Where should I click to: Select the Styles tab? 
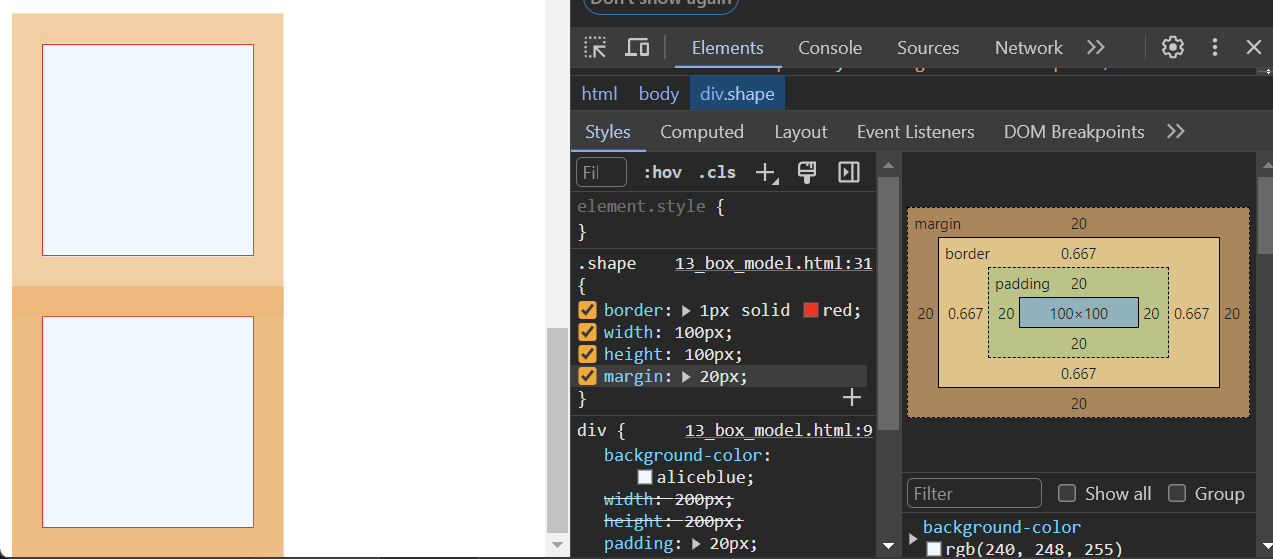point(608,131)
